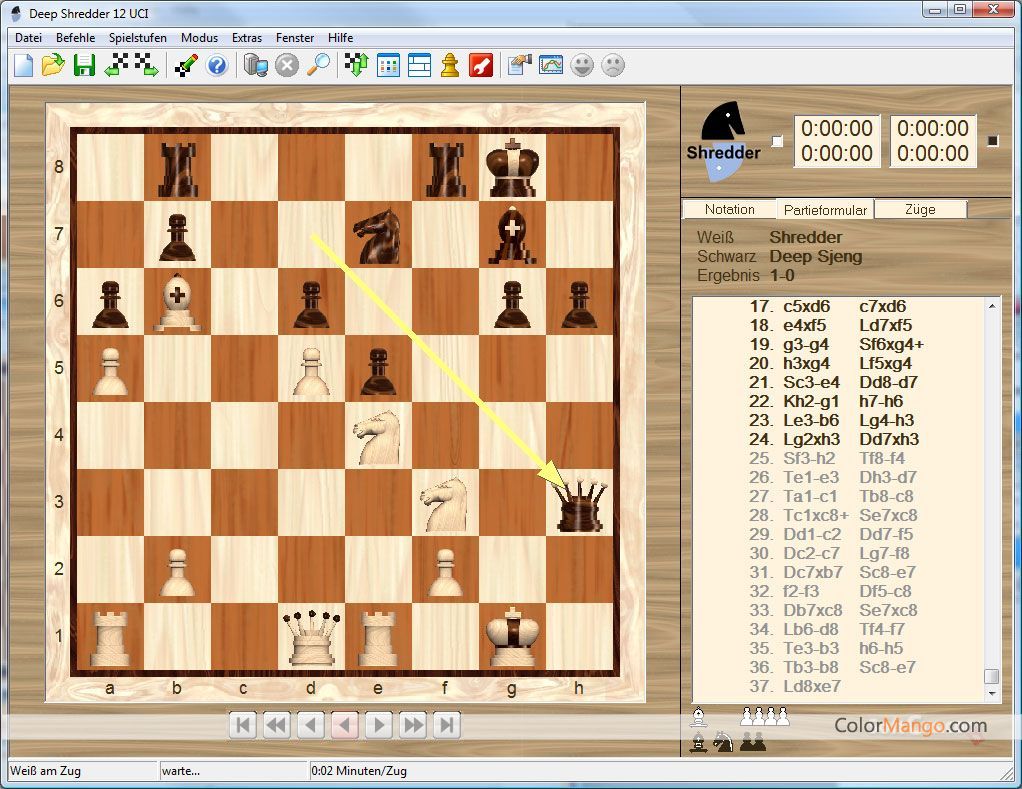The image size is (1022, 789).
Task: Click the blue question mark help icon
Action: point(217,66)
